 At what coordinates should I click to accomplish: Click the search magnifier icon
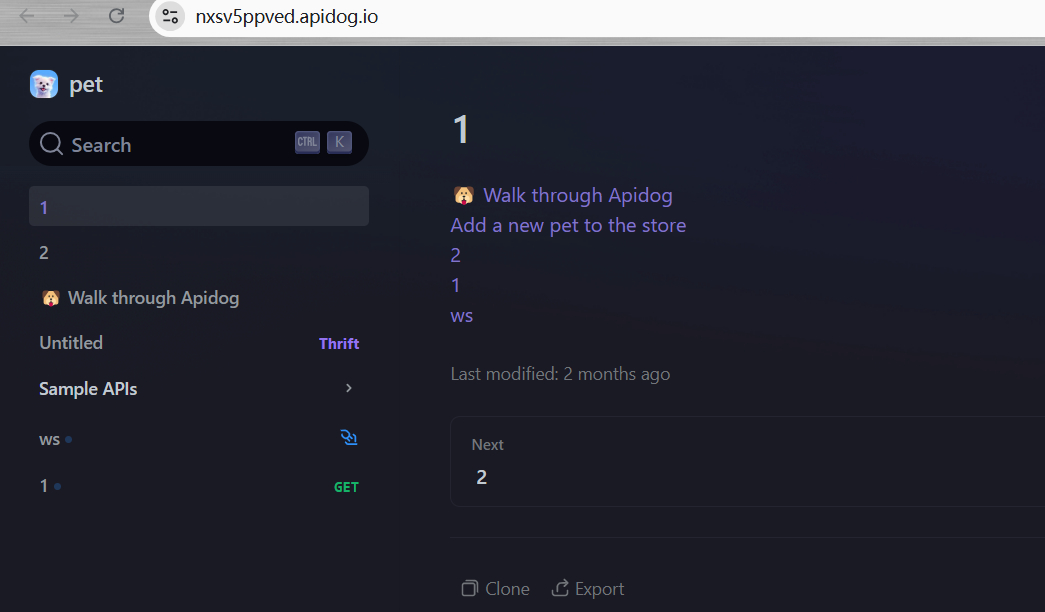(51, 143)
